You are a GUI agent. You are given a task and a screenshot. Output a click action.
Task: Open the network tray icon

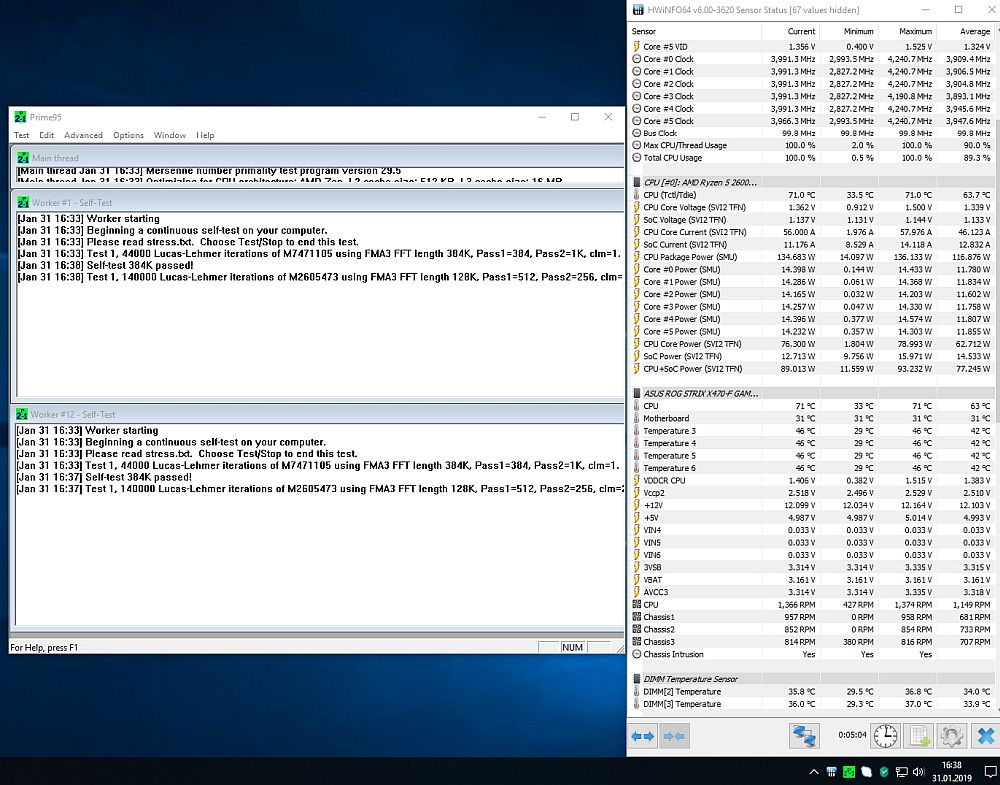click(x=901, y=772)
